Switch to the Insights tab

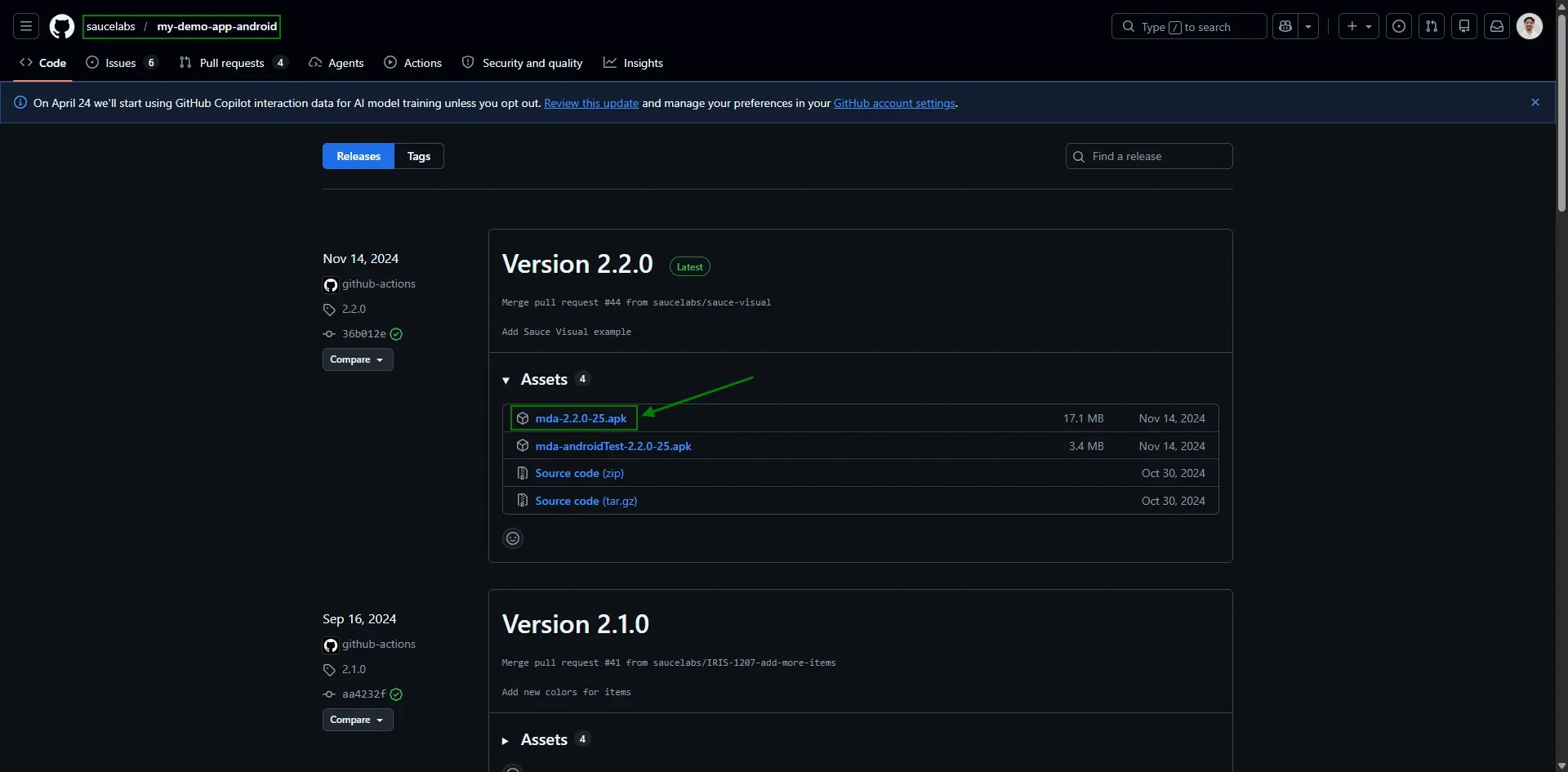634,63
